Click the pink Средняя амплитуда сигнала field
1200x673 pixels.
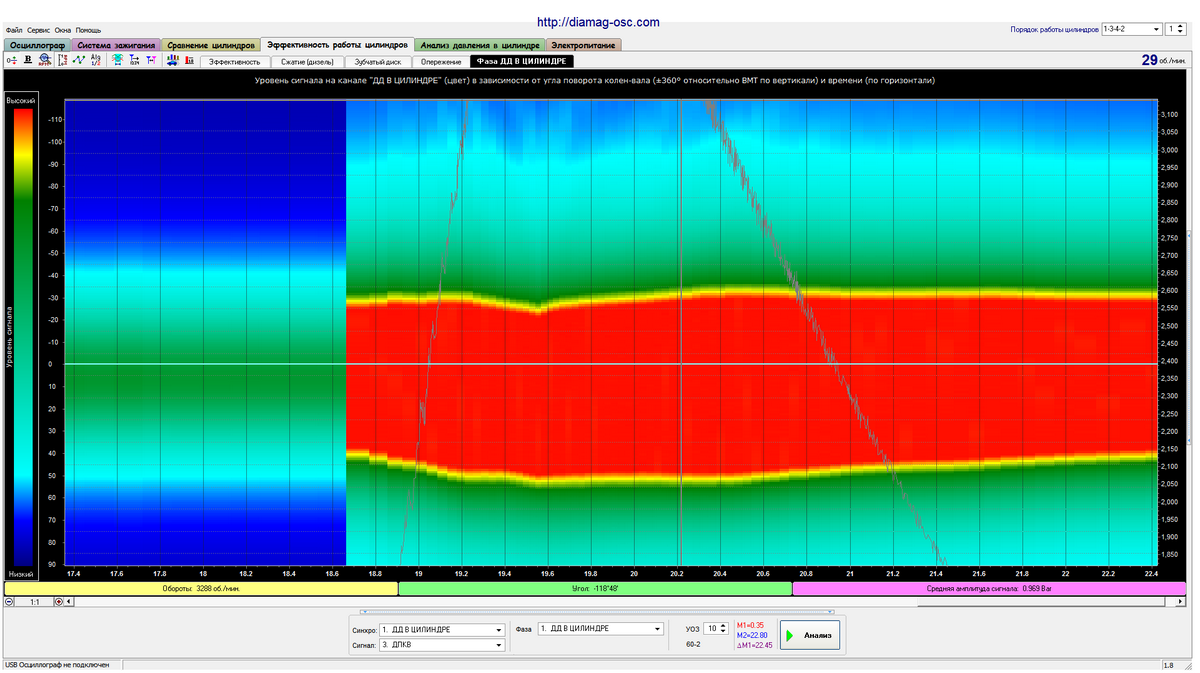(x=991, y=589)
